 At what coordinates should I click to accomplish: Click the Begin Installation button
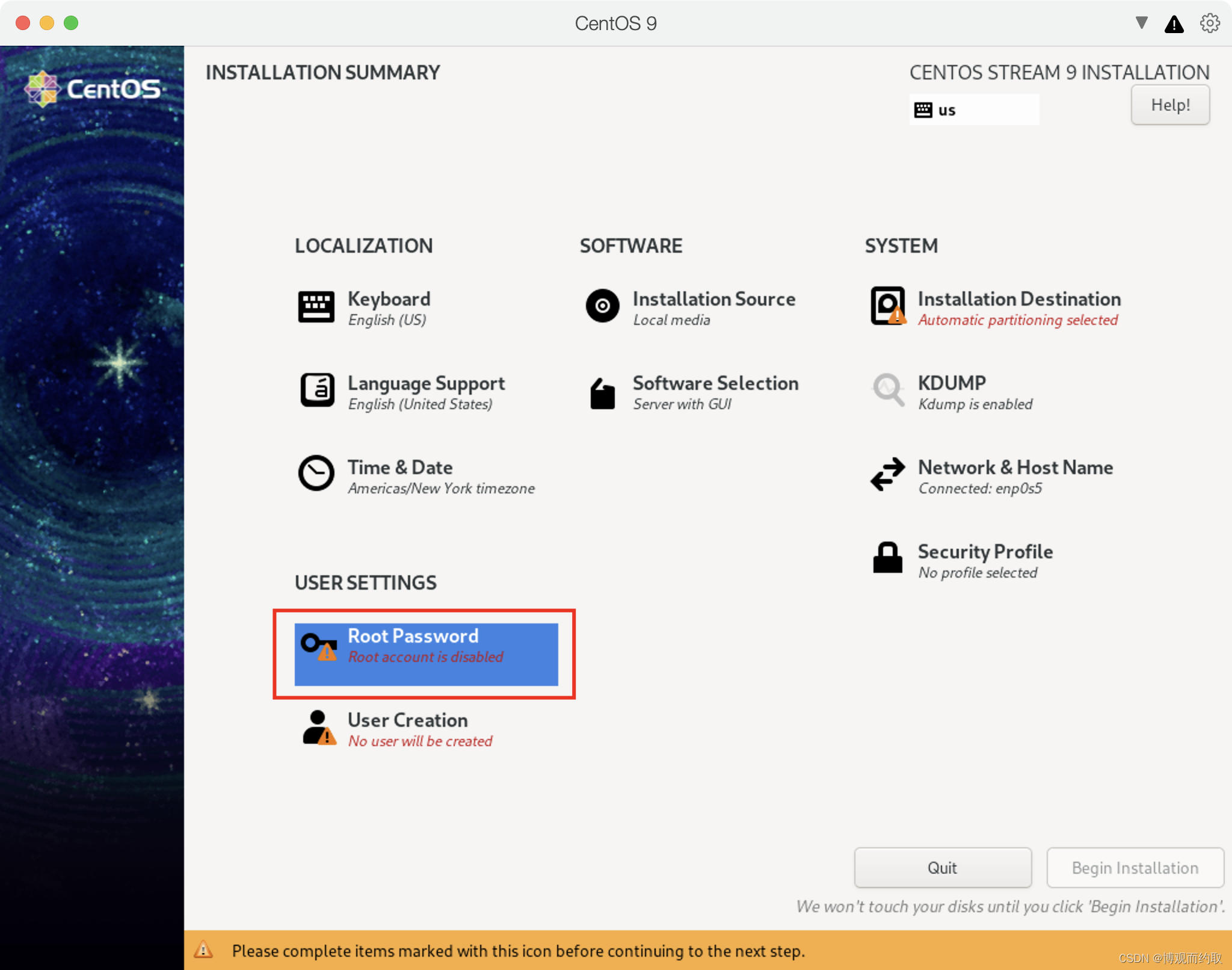[1135, 868]
